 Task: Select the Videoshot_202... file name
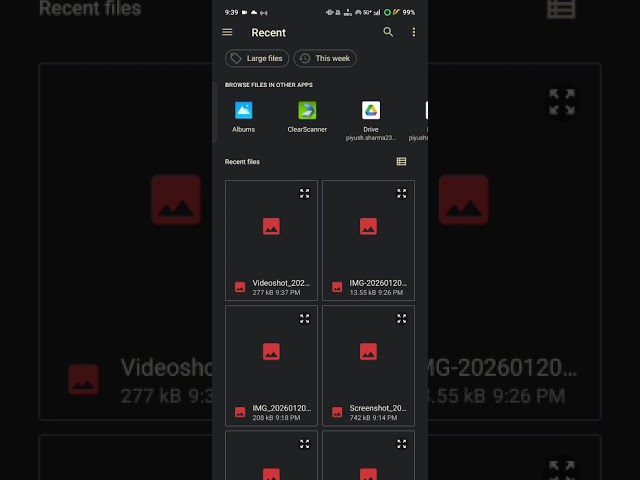pyautogui.click(x=281, y=283)
